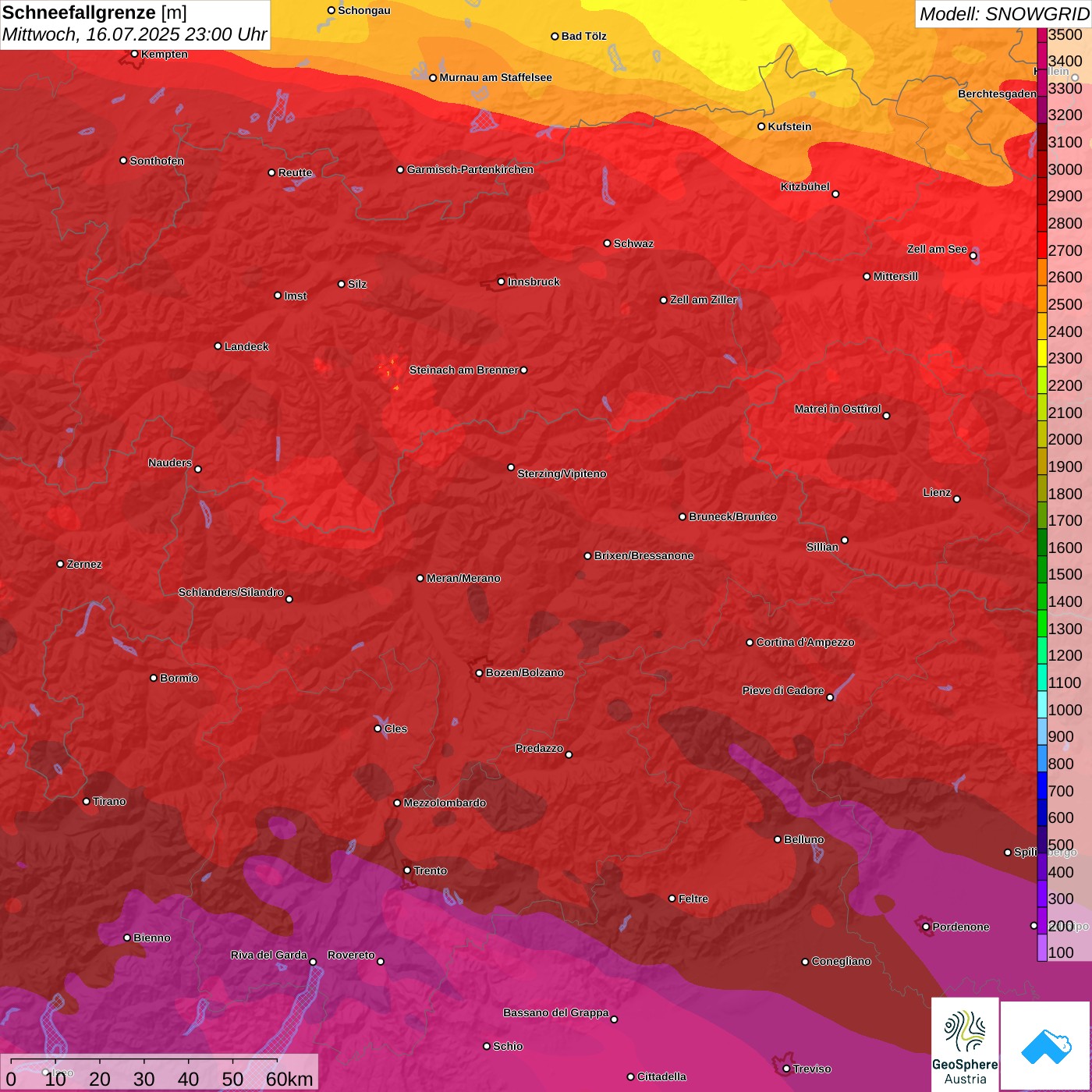Click the Cortina d'Ampezzo marker
The height and width of the screenshot is (1092, 1092).
(750, 643)
